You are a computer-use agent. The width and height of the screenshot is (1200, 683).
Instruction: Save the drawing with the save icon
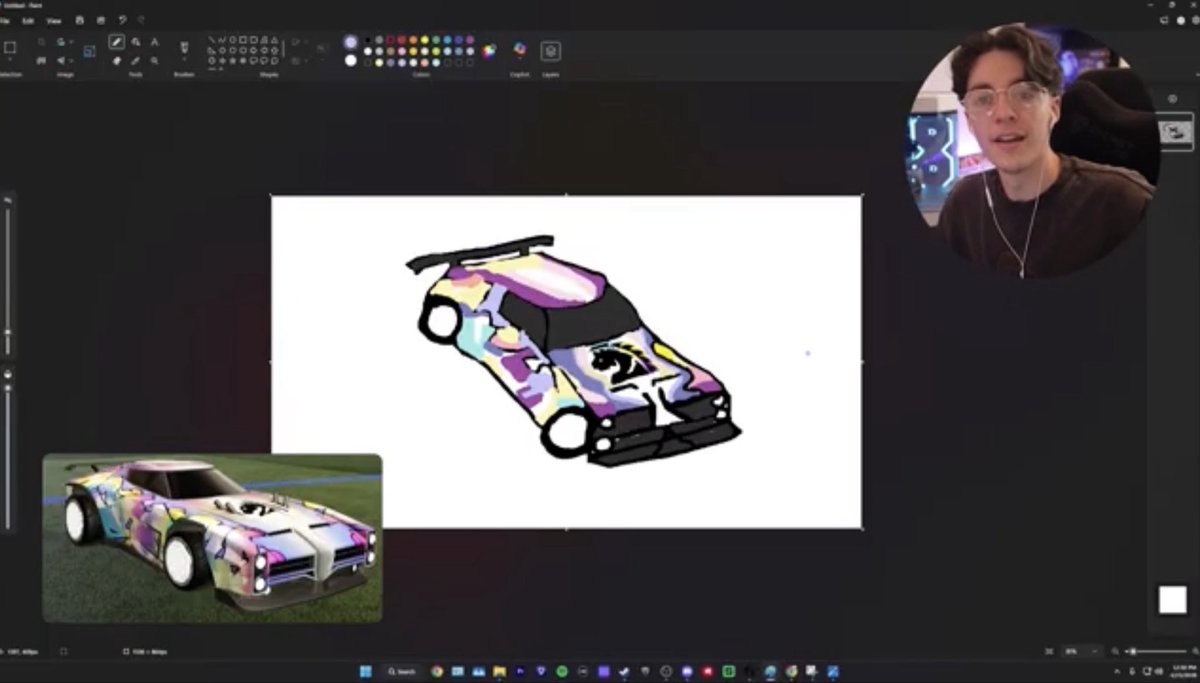pos(79,20)
